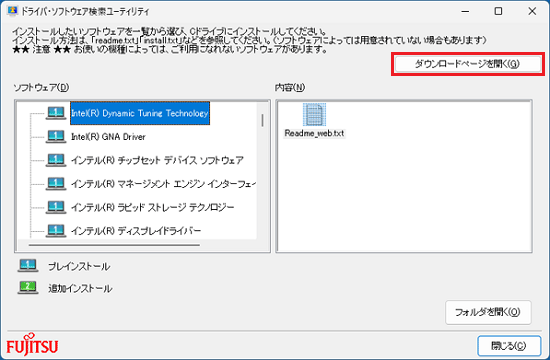550x360 pixels.
Task: Click the 追加インストール legend label
Action: [x=80, y=288]
